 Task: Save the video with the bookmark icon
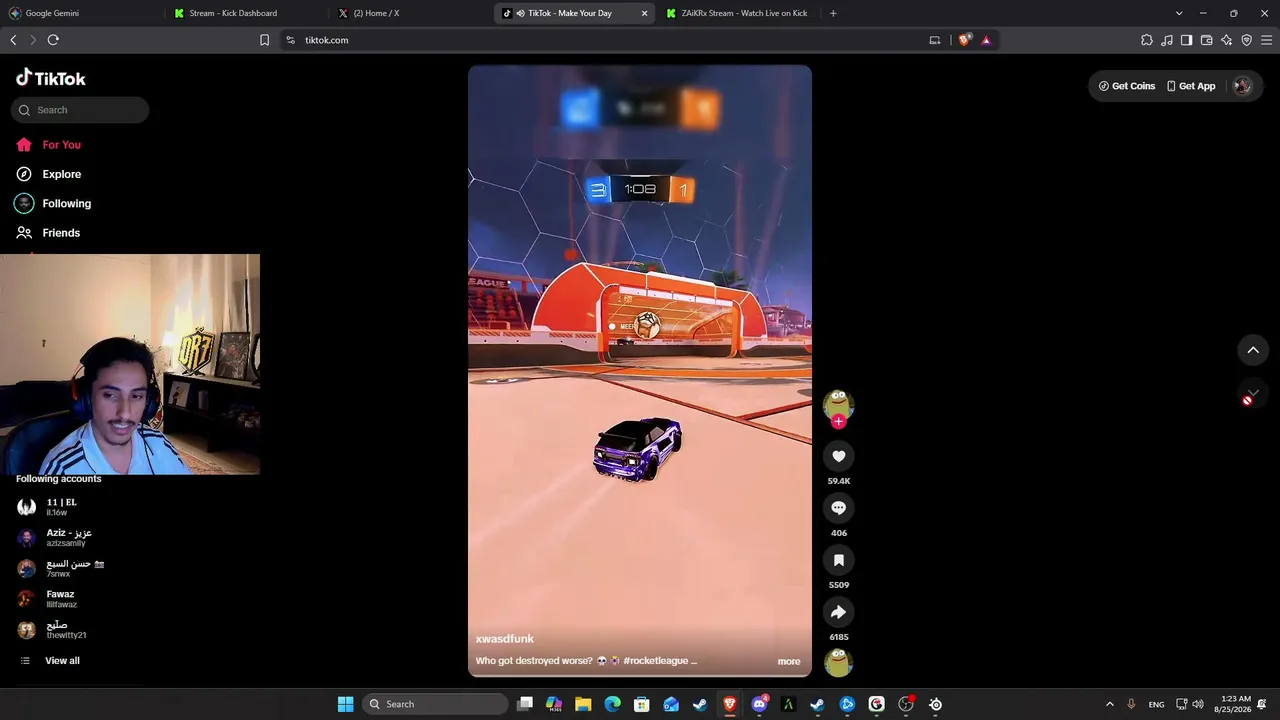click(x=838, y=560)
